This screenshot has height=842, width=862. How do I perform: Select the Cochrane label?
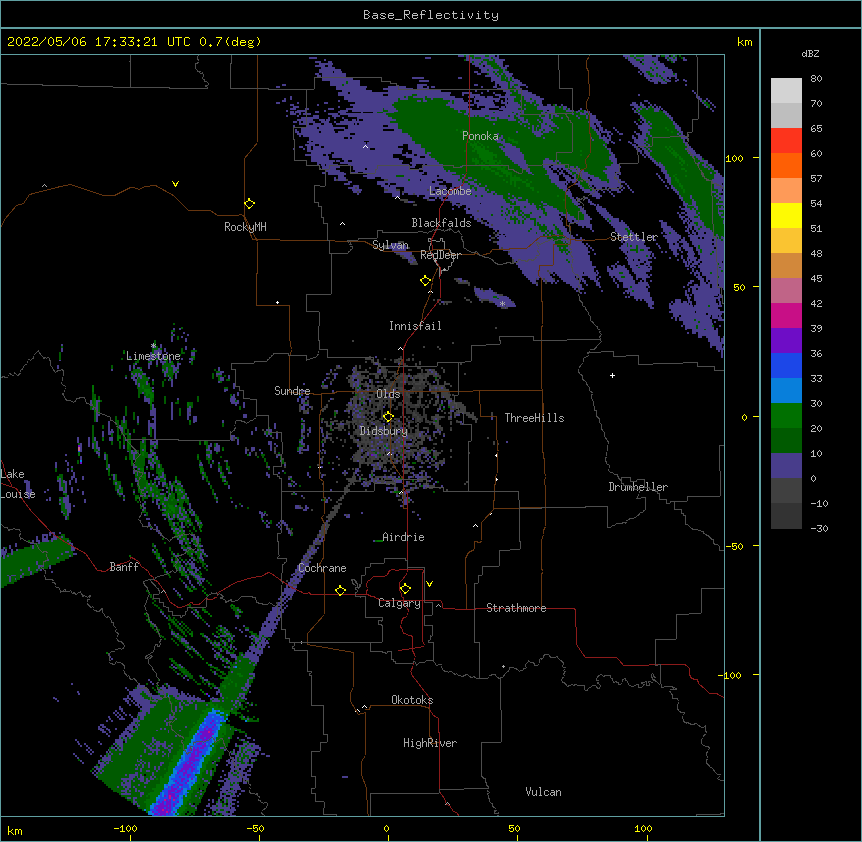322,568
